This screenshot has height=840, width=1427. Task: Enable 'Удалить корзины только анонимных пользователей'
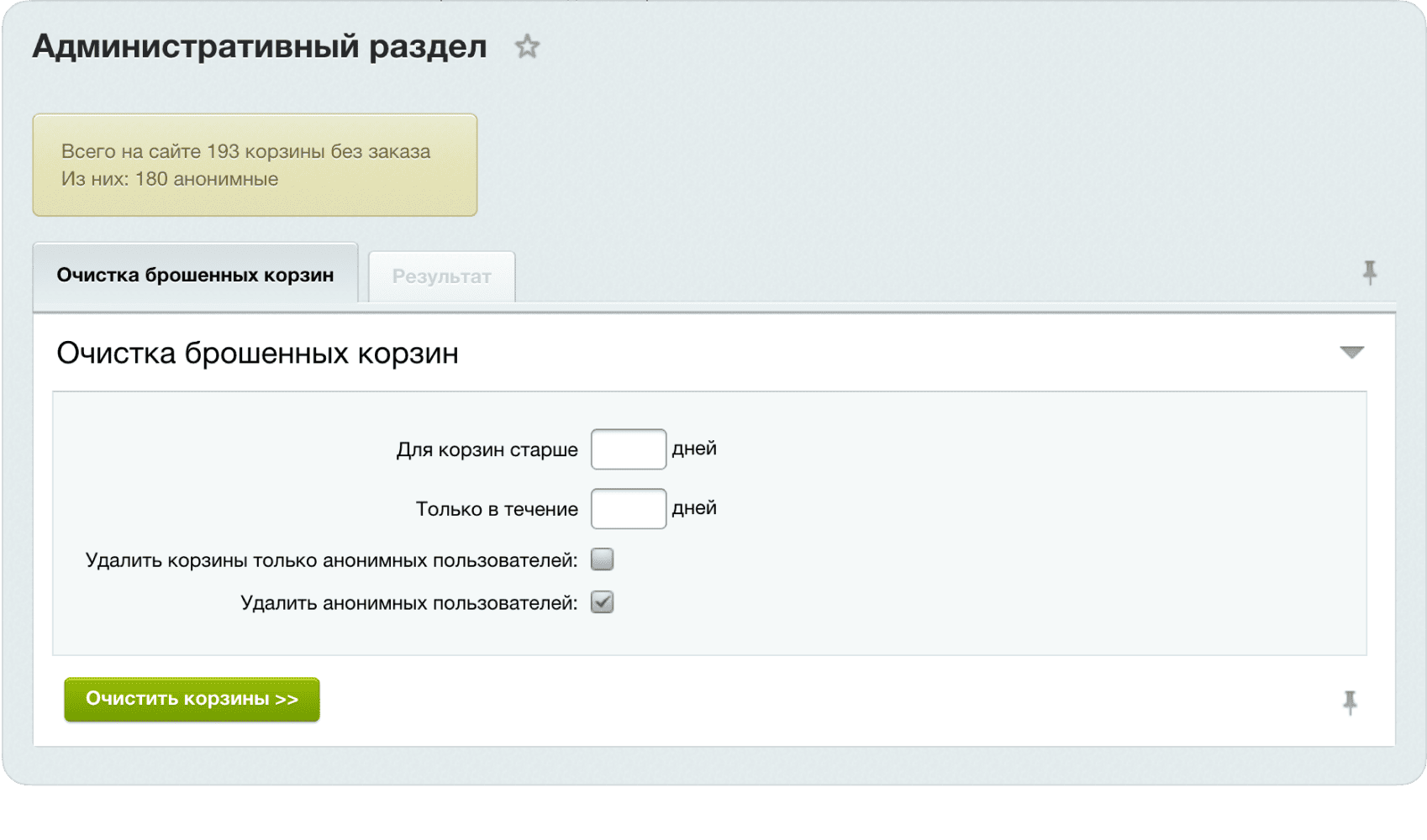coord(602,559)
